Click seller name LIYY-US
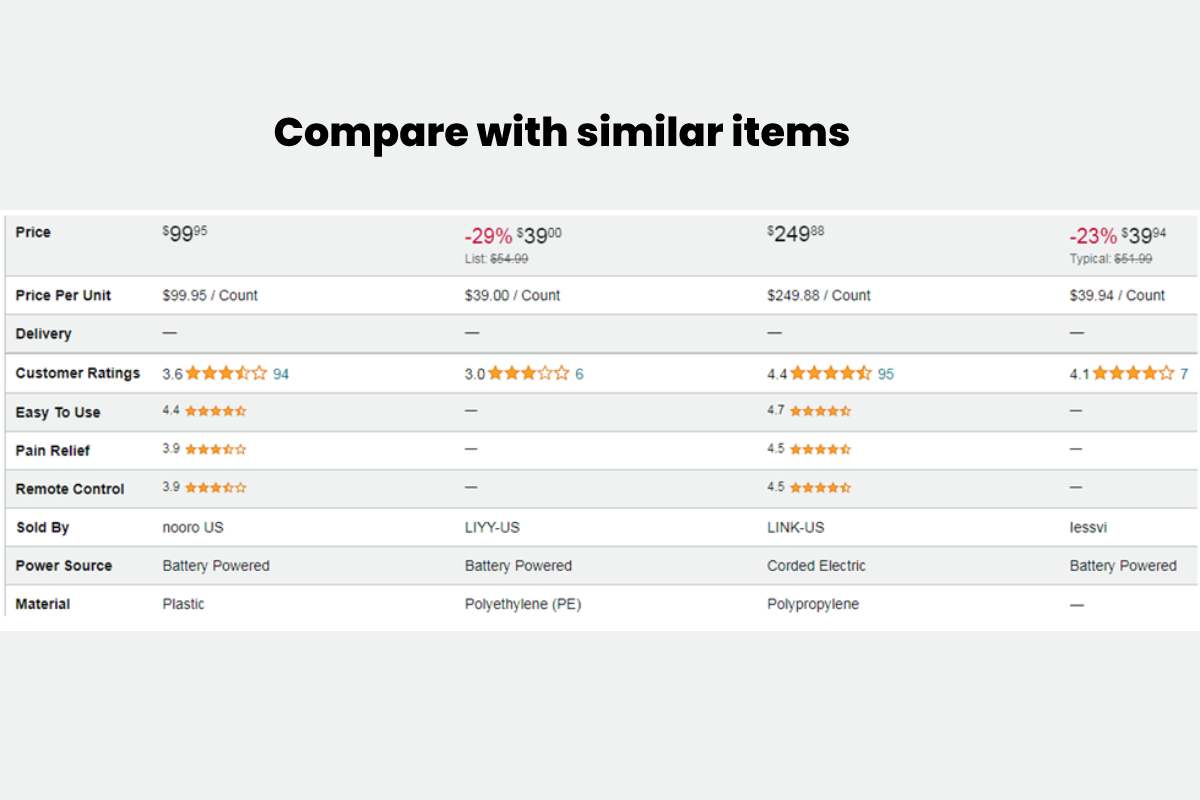 [492, 527]
